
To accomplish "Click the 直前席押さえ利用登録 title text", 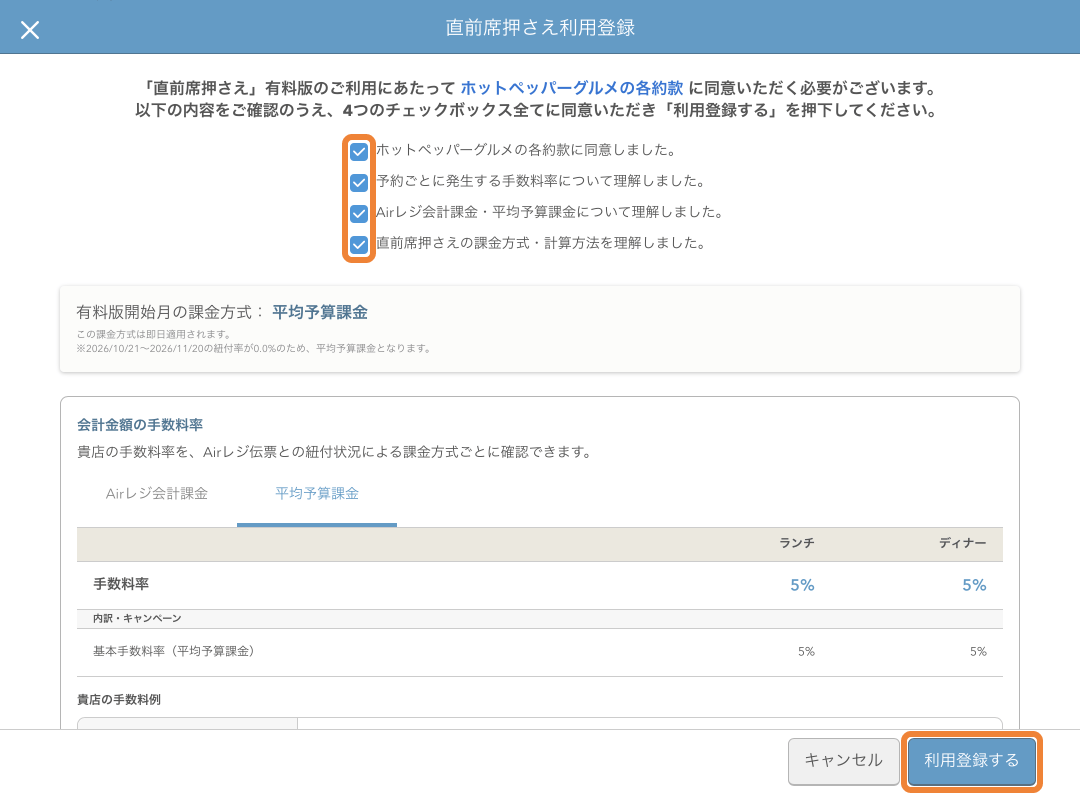I will pyautogui.click(x=540, y=28).
